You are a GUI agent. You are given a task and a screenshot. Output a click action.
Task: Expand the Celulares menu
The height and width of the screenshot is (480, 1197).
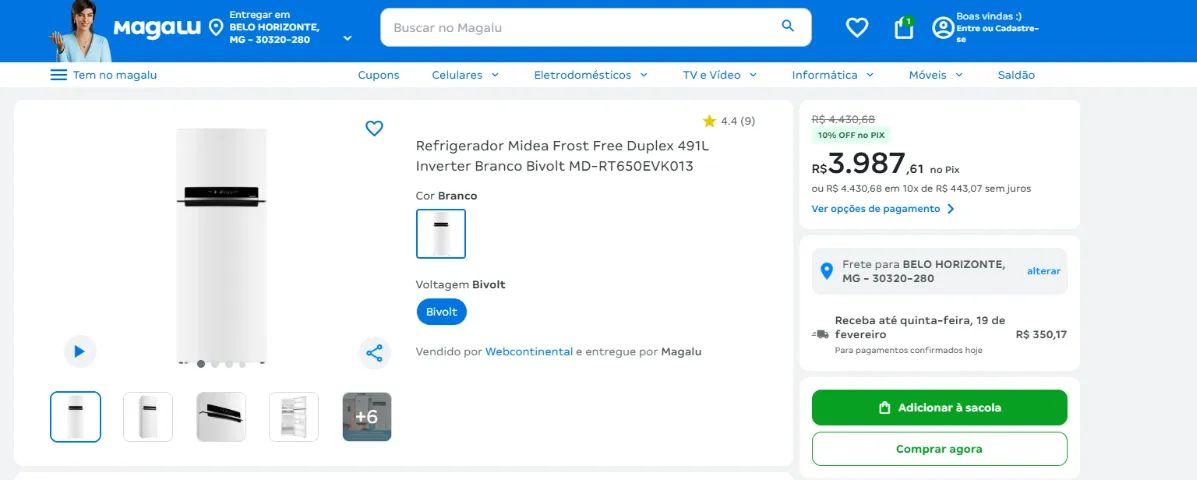(x=465, y=75)
